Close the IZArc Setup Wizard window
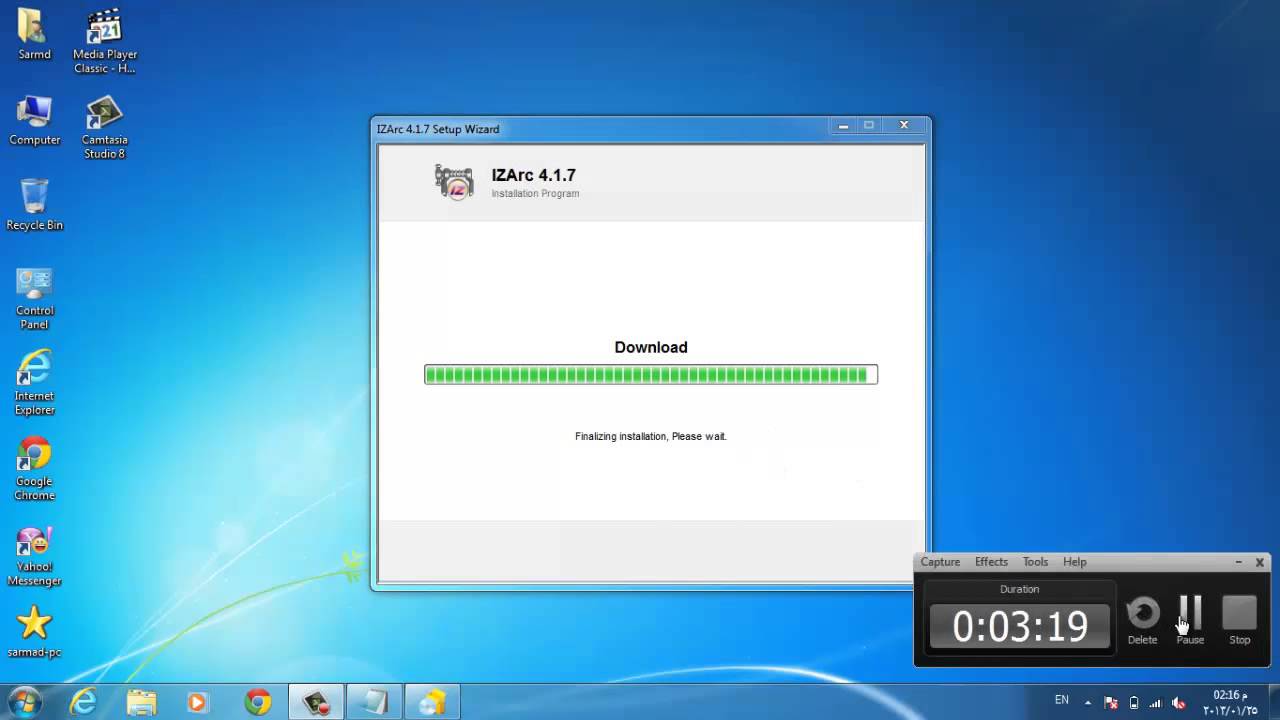1280x720 pixels. coord(904,126)
